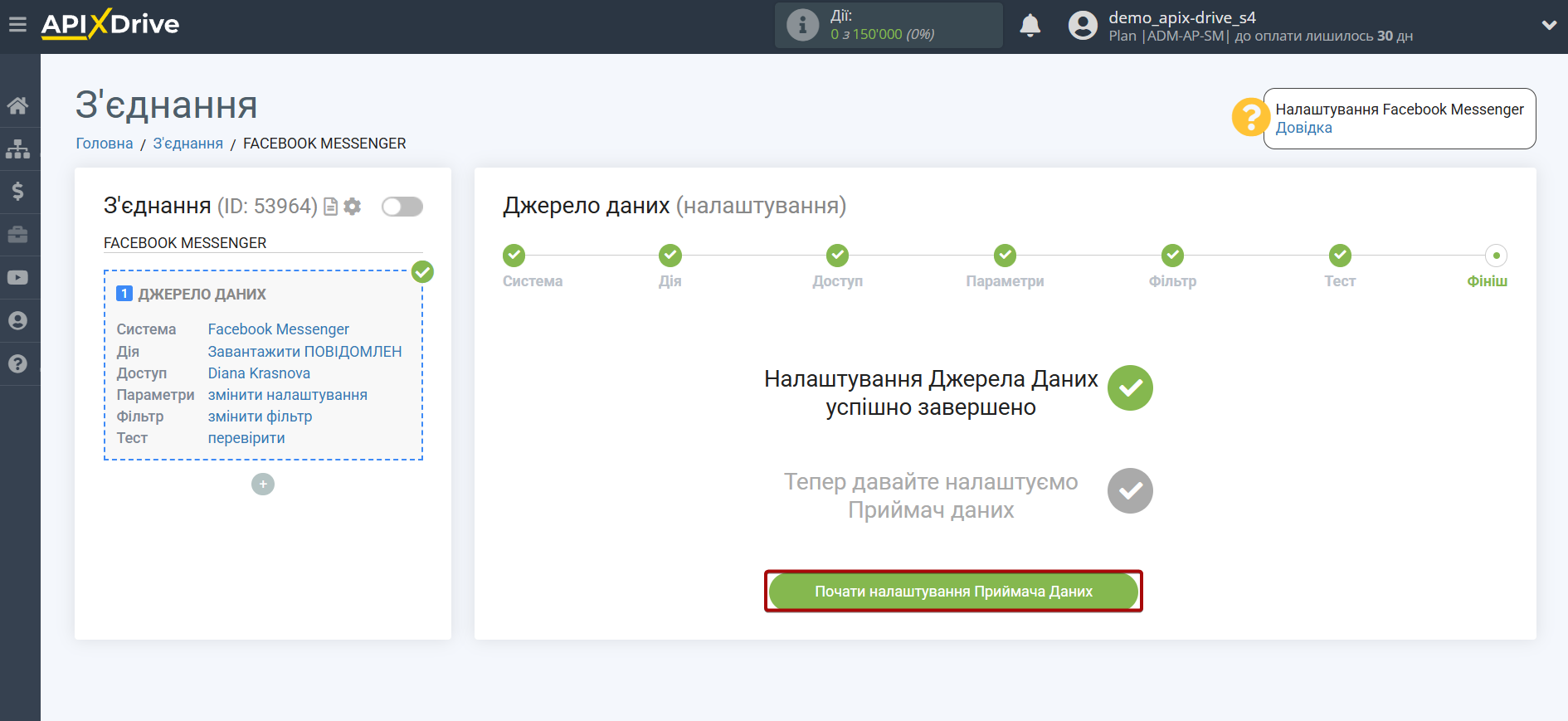The image size is (1568, 721).
Task: Open the video tutorials sidebar icon
Action: [17, 278]
